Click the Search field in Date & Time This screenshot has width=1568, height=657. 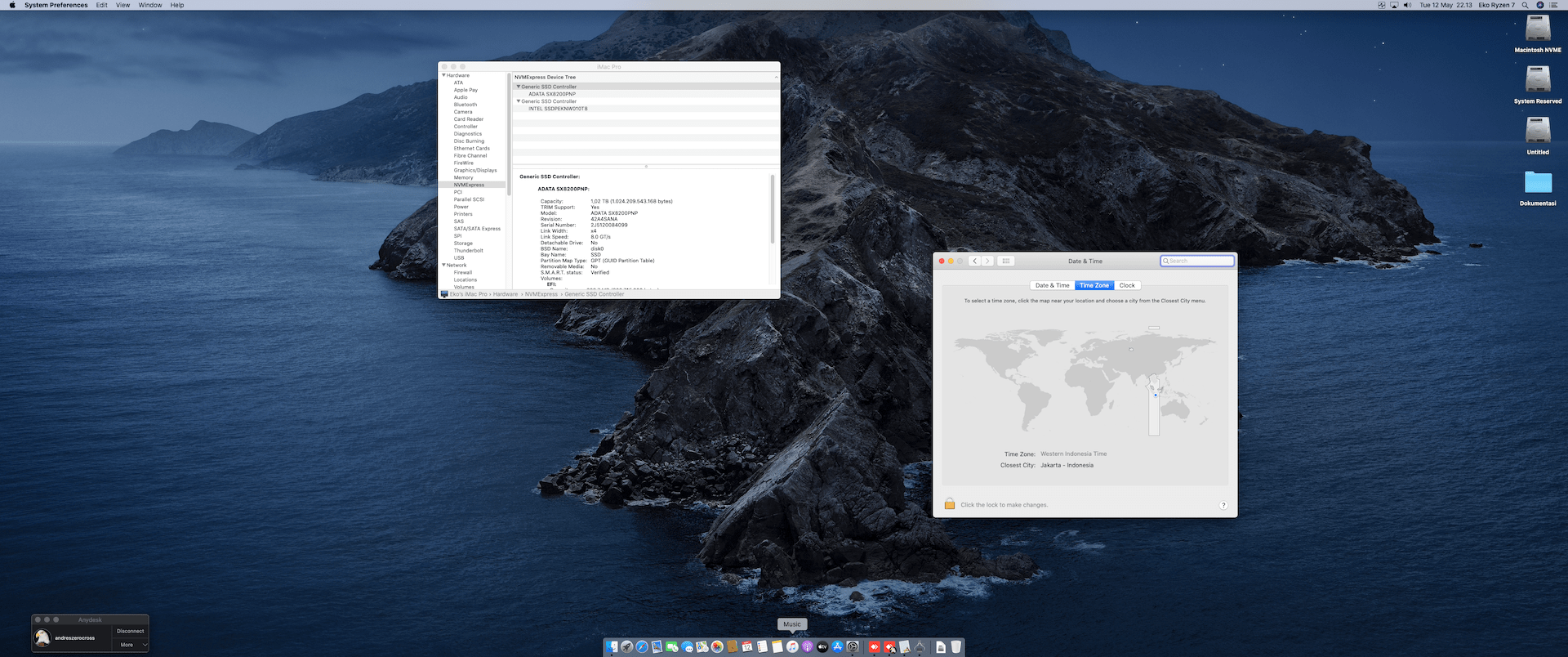pos(1197,261)
